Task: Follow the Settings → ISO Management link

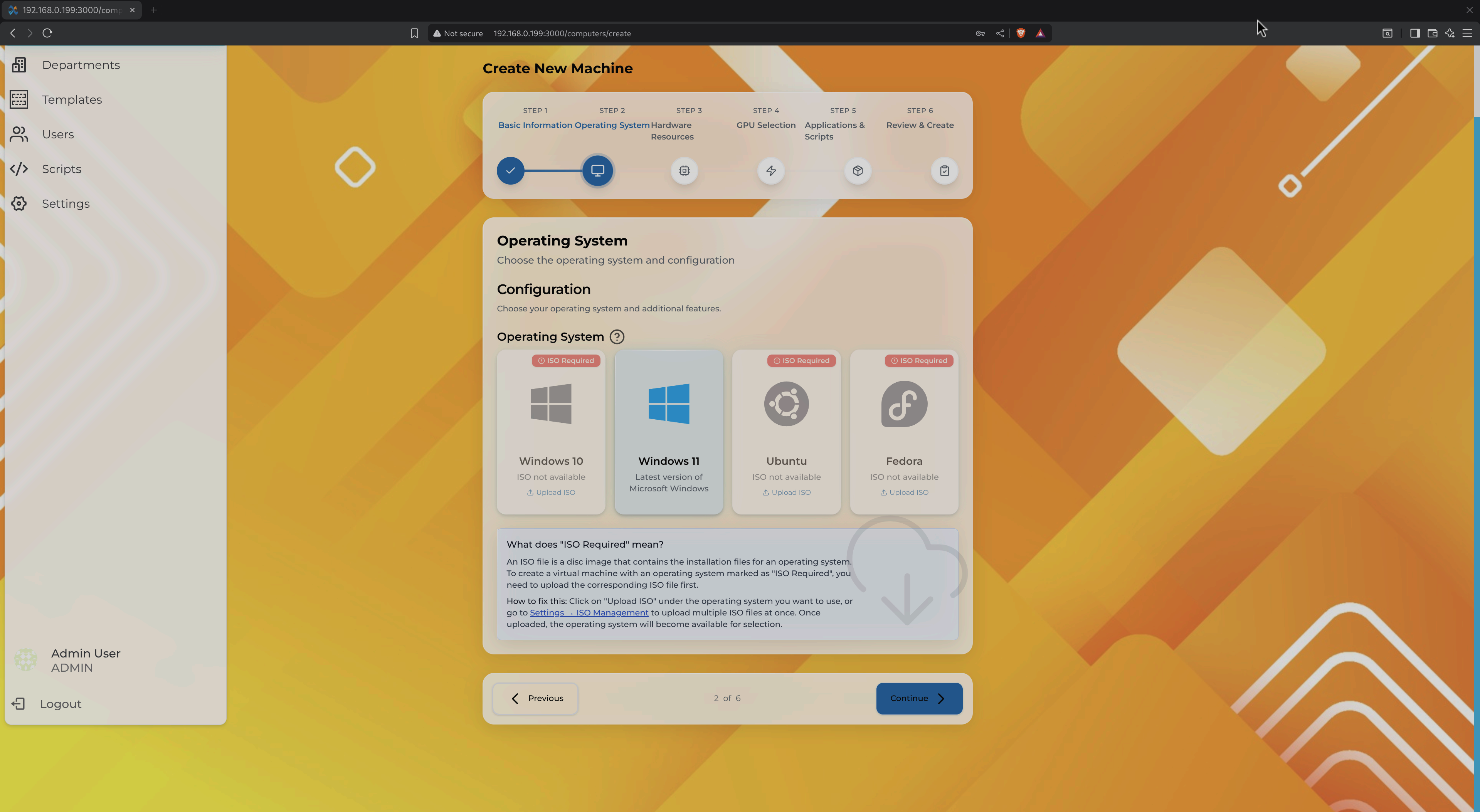Action: [x=588, y=613]
